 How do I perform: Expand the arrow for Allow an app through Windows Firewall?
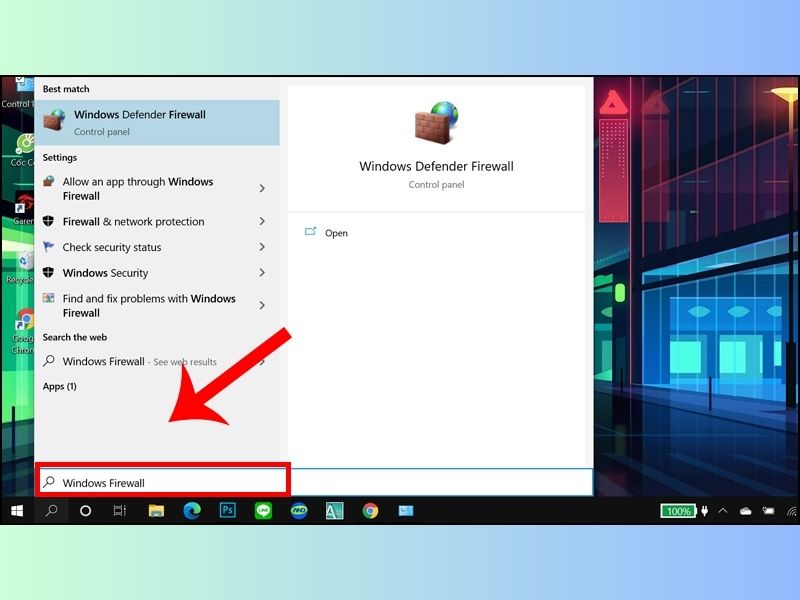click(x=262, y=189)
